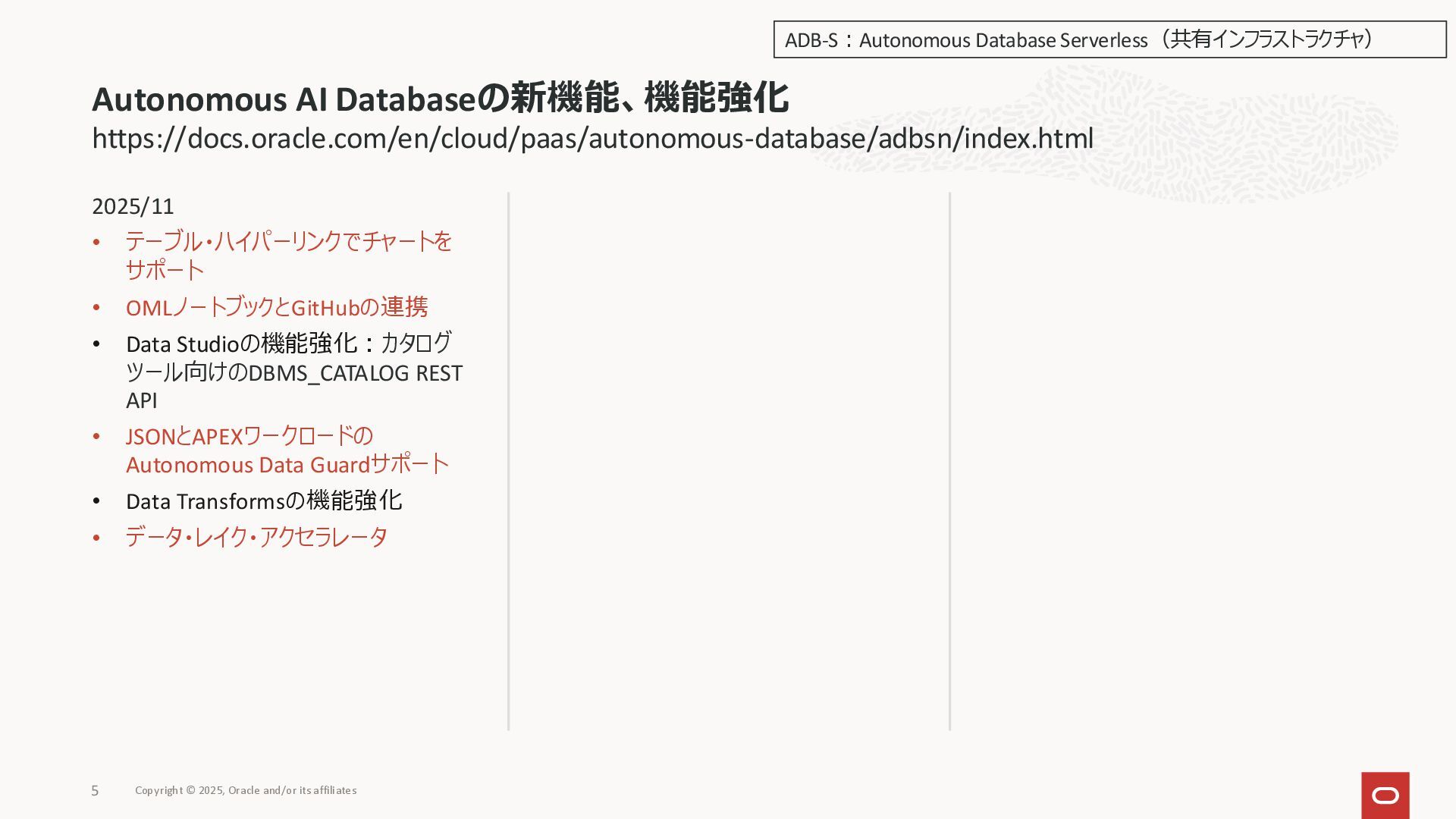Select the slide title about Autonomous AI Database
1456x819 pixels.
coord(440,99)
